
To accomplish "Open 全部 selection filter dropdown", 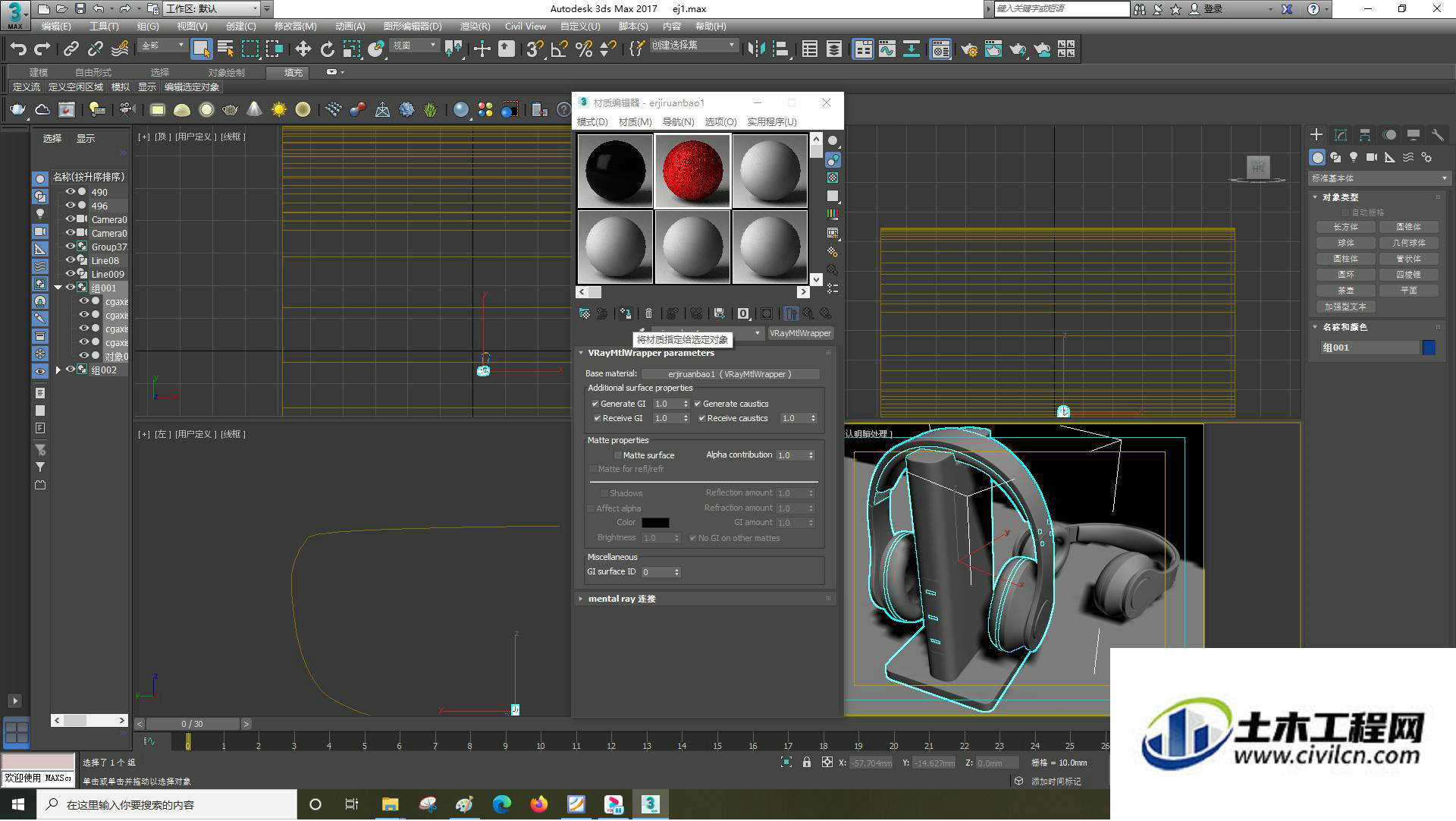I will tap(162, 46).
